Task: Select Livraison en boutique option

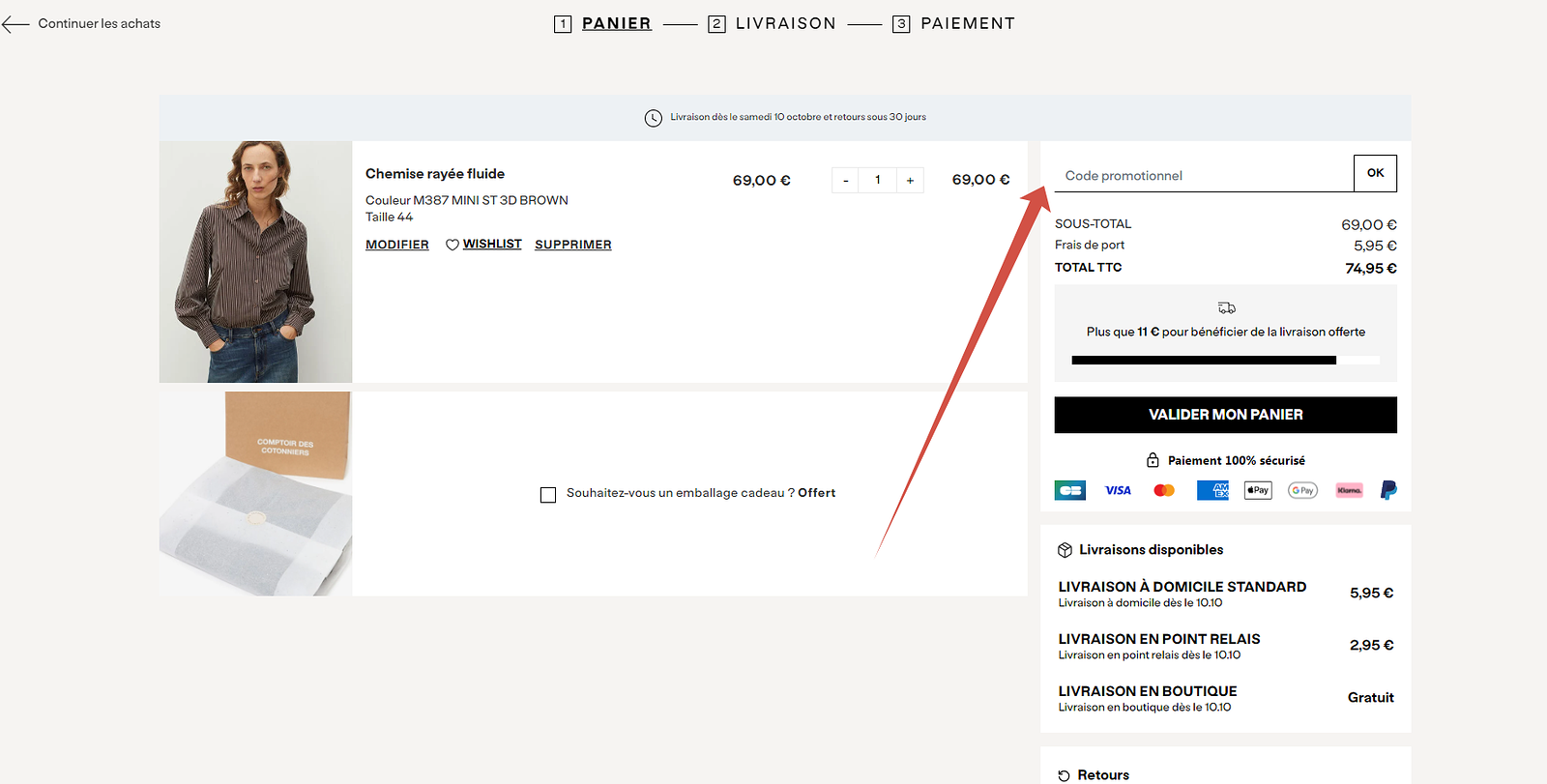Action: click(1226, 698)
